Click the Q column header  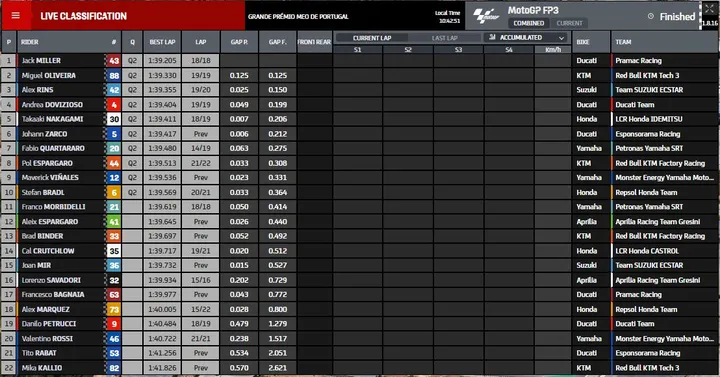click(x=132, y=42)
